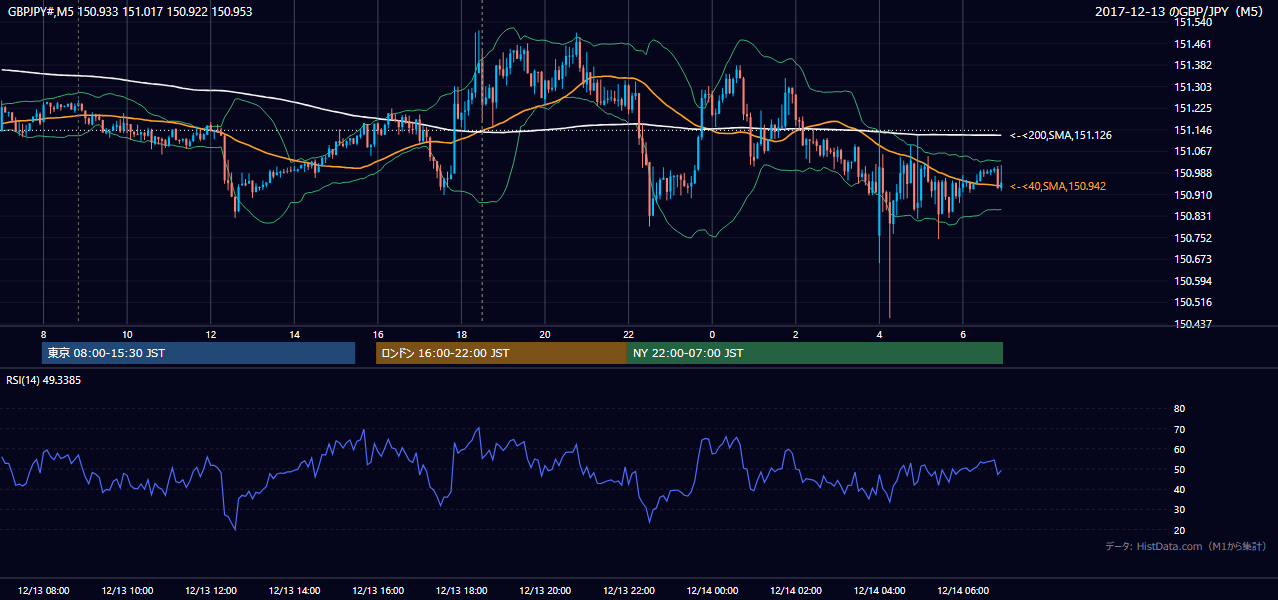The image size is (1278, 600).
Task: Click RSI scale level 80
Action: (1179, 409)
